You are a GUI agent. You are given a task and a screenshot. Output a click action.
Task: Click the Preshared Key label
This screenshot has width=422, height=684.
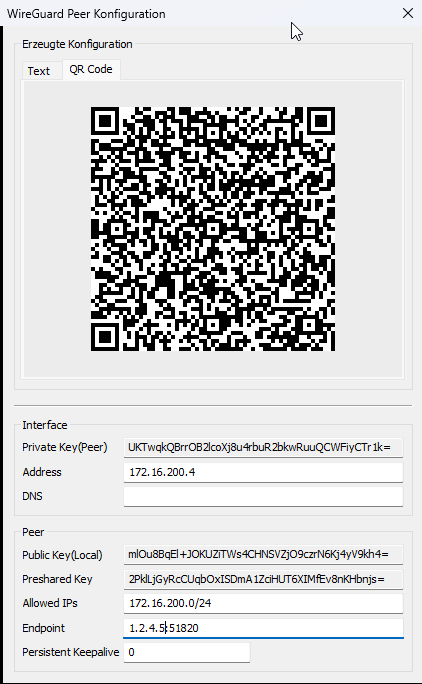click(57, 579)
